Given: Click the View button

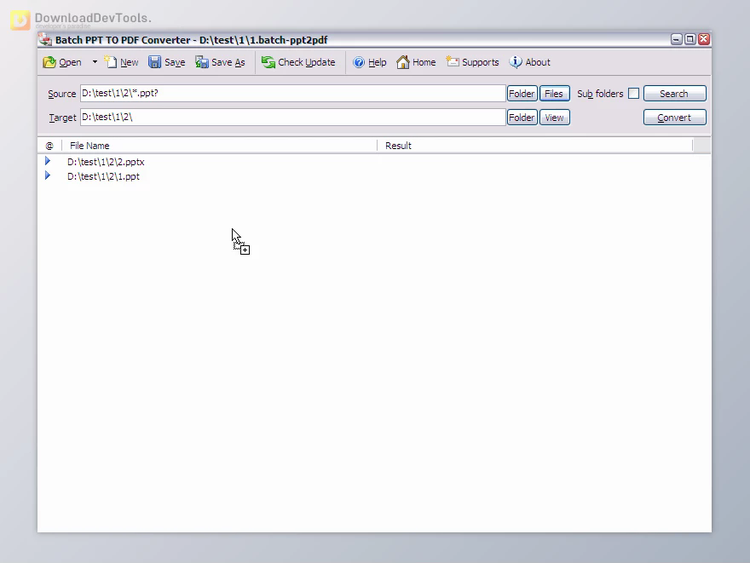Looking at the screenshot, I should [x=554, y=117].
